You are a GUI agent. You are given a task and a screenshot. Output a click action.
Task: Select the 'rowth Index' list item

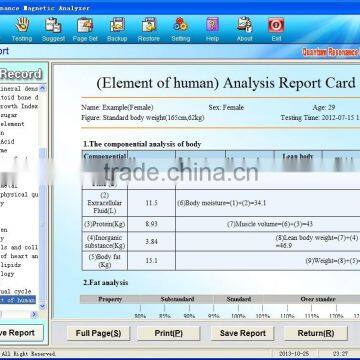click(x=19, y=106)
